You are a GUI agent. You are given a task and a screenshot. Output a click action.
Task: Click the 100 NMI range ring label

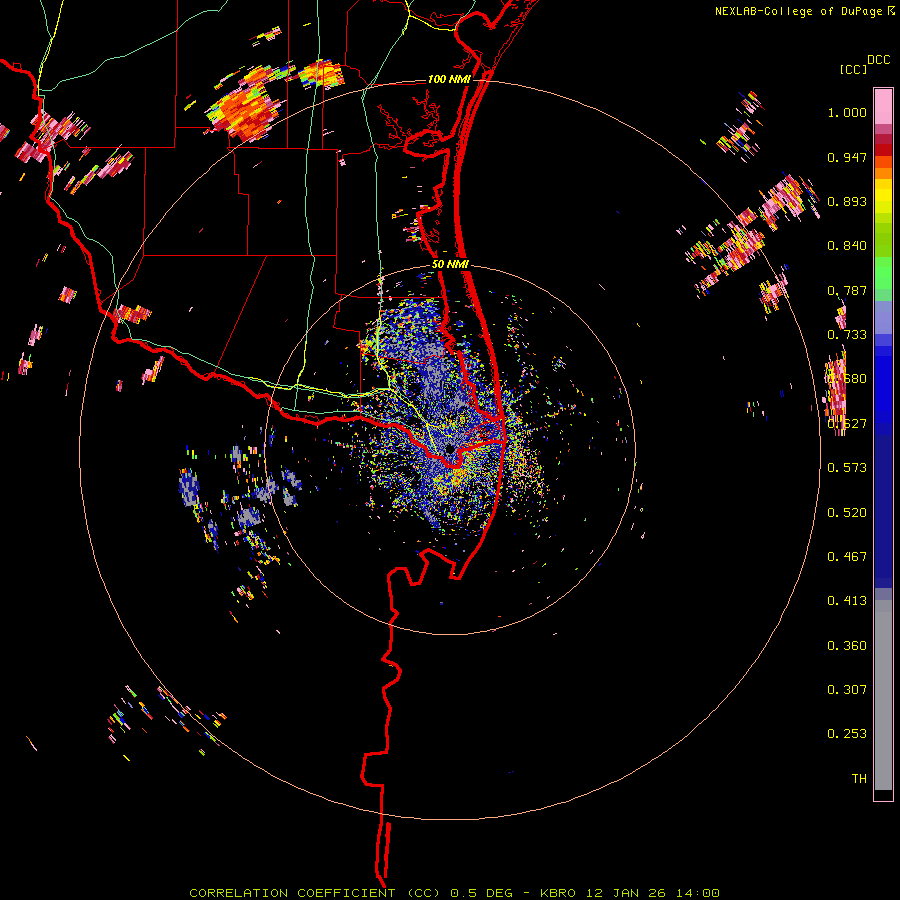point(449,79)
